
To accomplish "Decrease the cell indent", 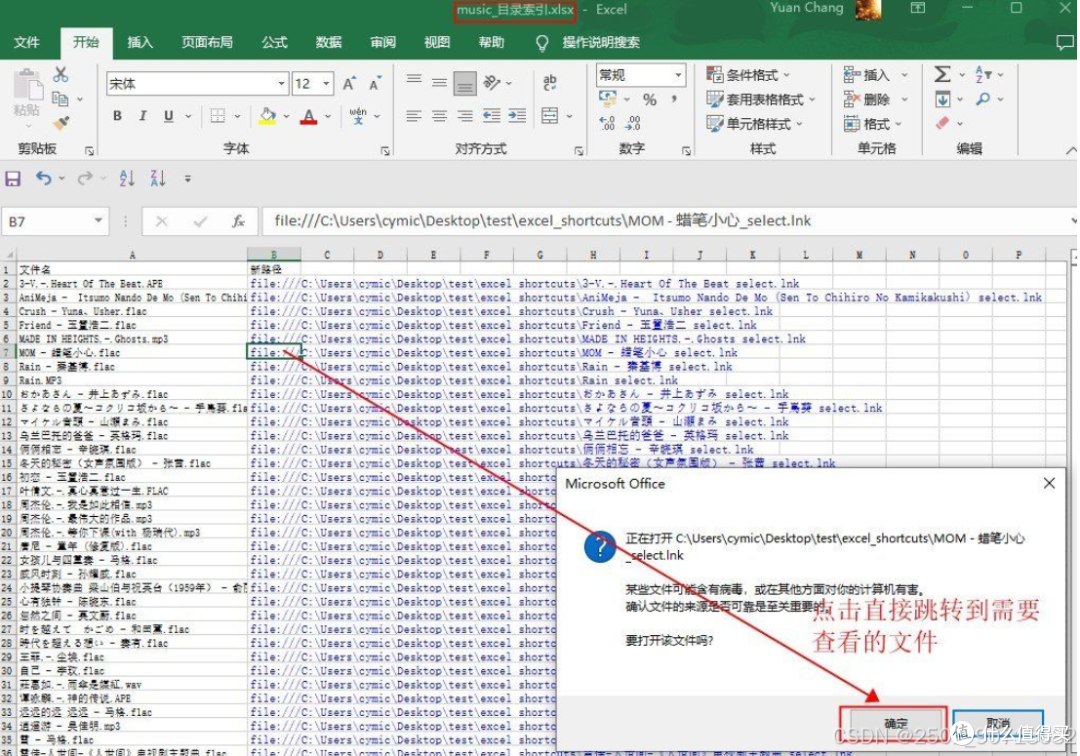I will click(492, 116).
